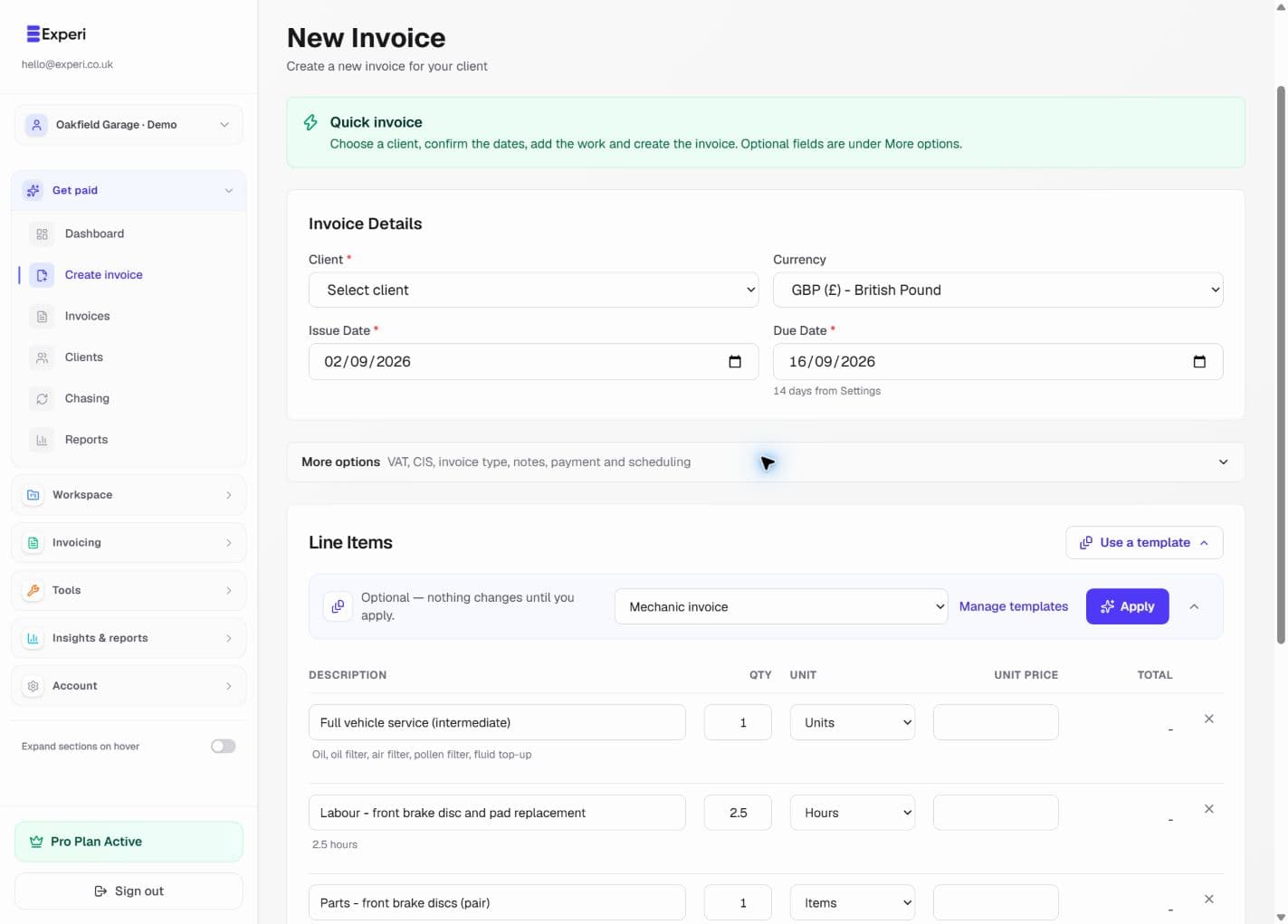The width and height of the screenshot is (1288, 924).
Task: Click the page vertical scrollbar
Action: pyautogui.click(x=1281, y=366)
